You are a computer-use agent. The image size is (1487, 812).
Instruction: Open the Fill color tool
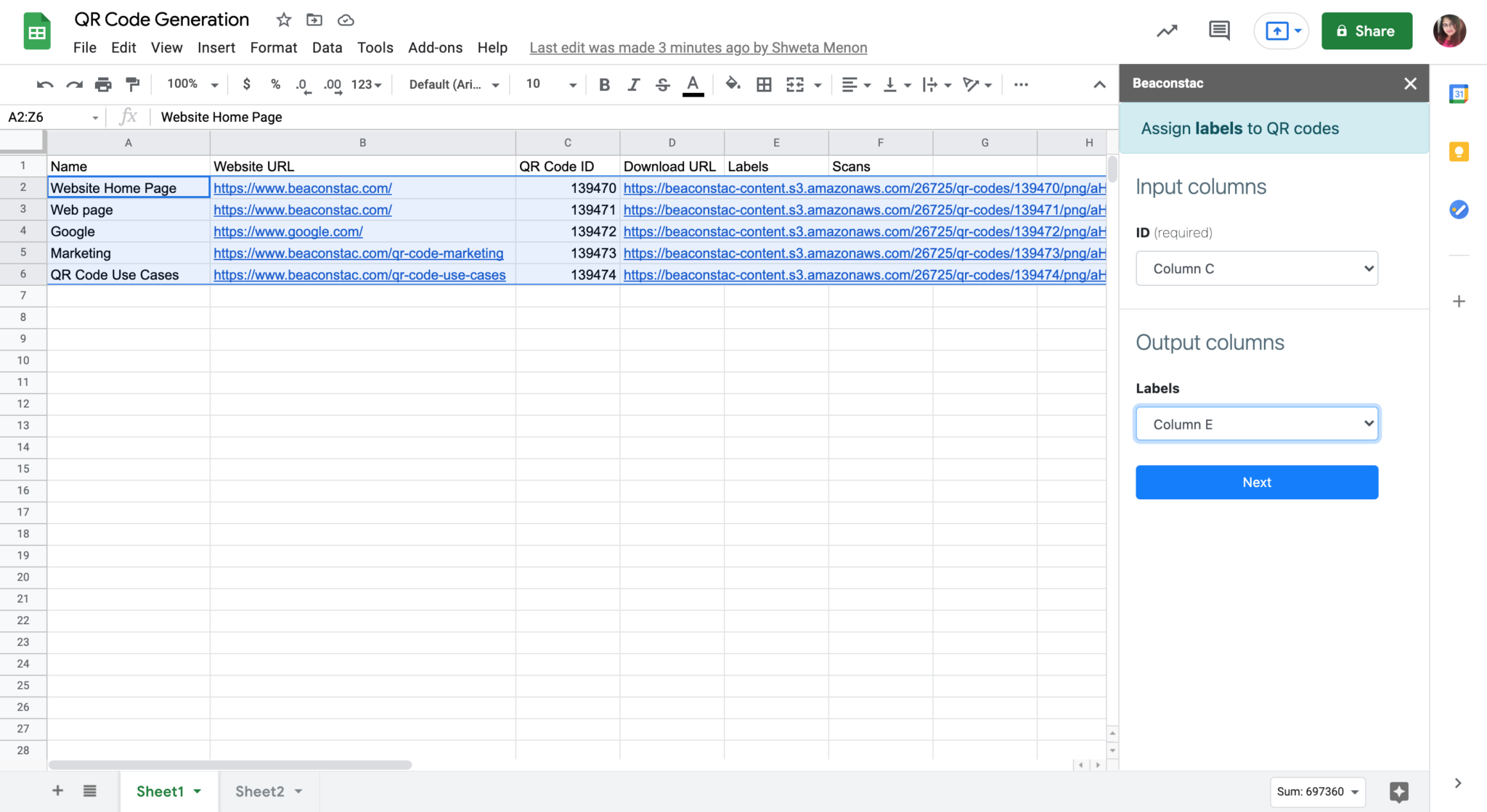click(733, 84)
